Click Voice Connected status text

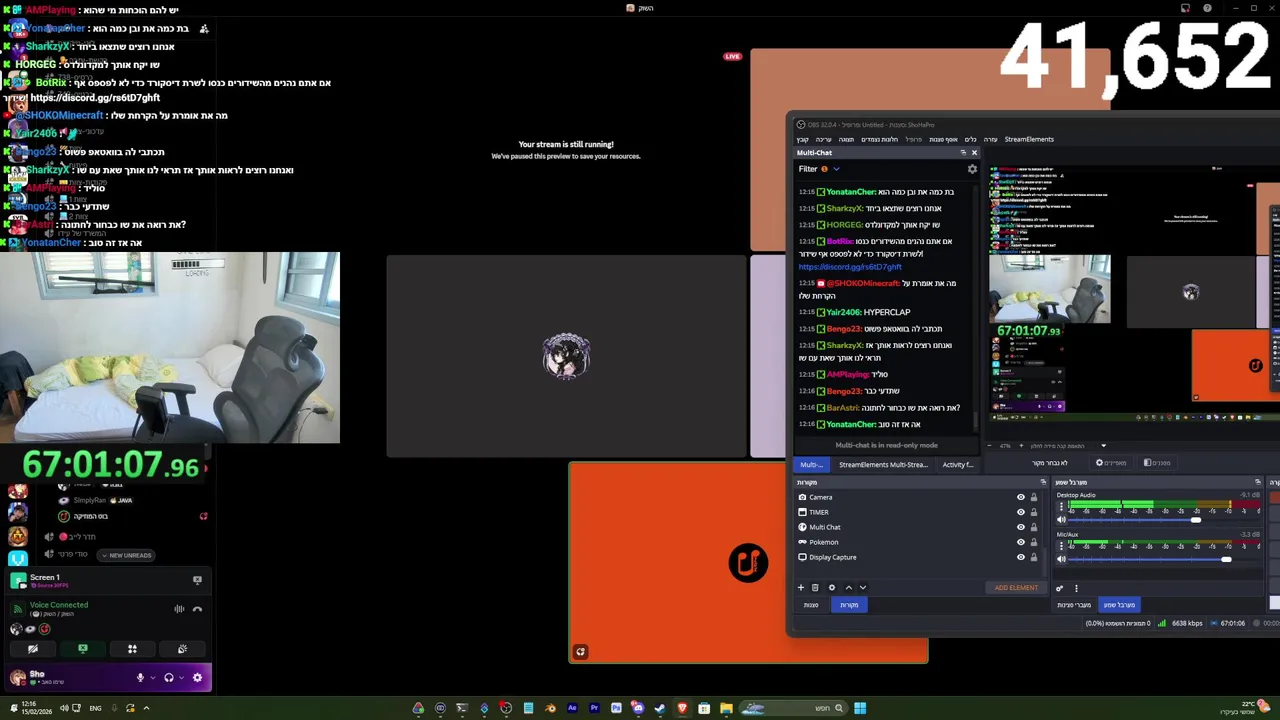coord(59,605)
